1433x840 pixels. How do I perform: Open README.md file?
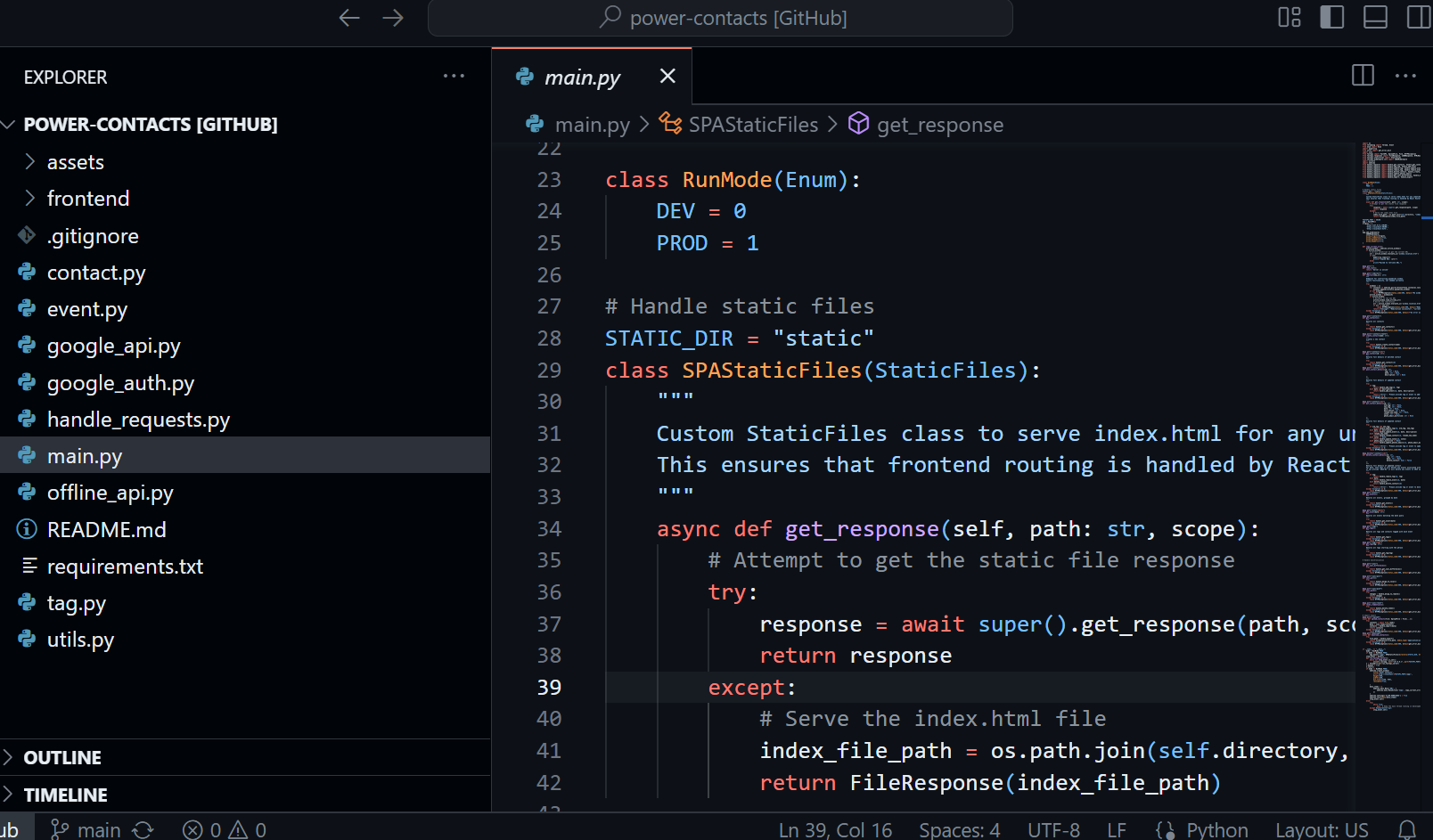click(x=245, y=530)
